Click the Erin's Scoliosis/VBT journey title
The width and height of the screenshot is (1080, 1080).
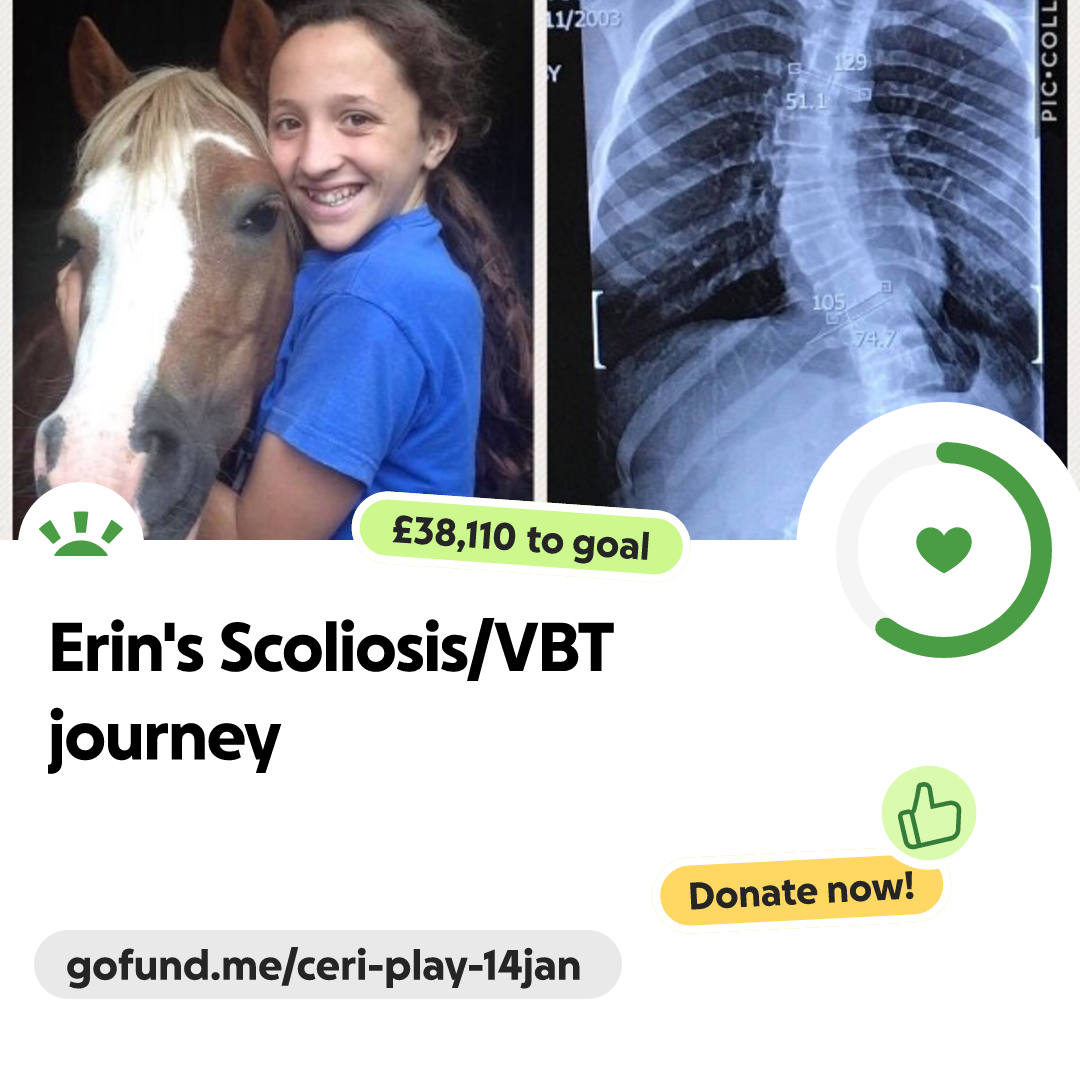point(331,693)
